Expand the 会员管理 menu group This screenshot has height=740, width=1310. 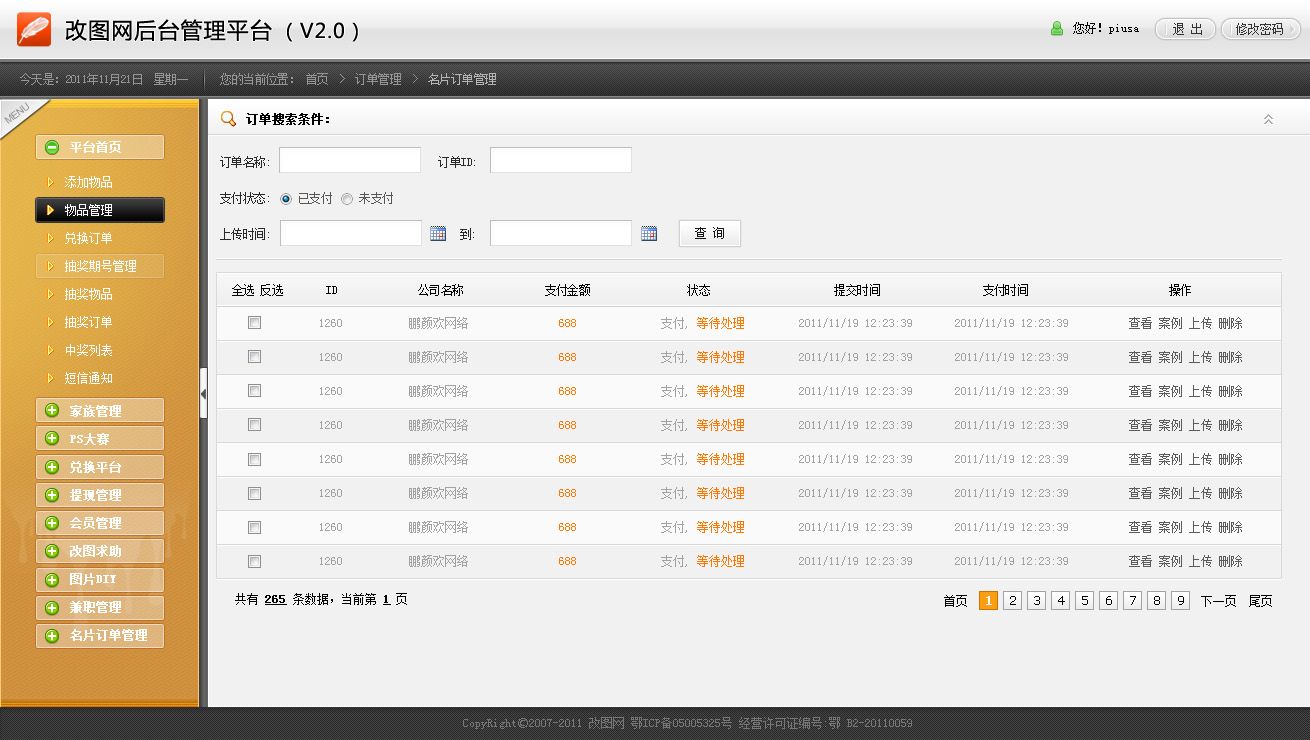pos(100,523)
